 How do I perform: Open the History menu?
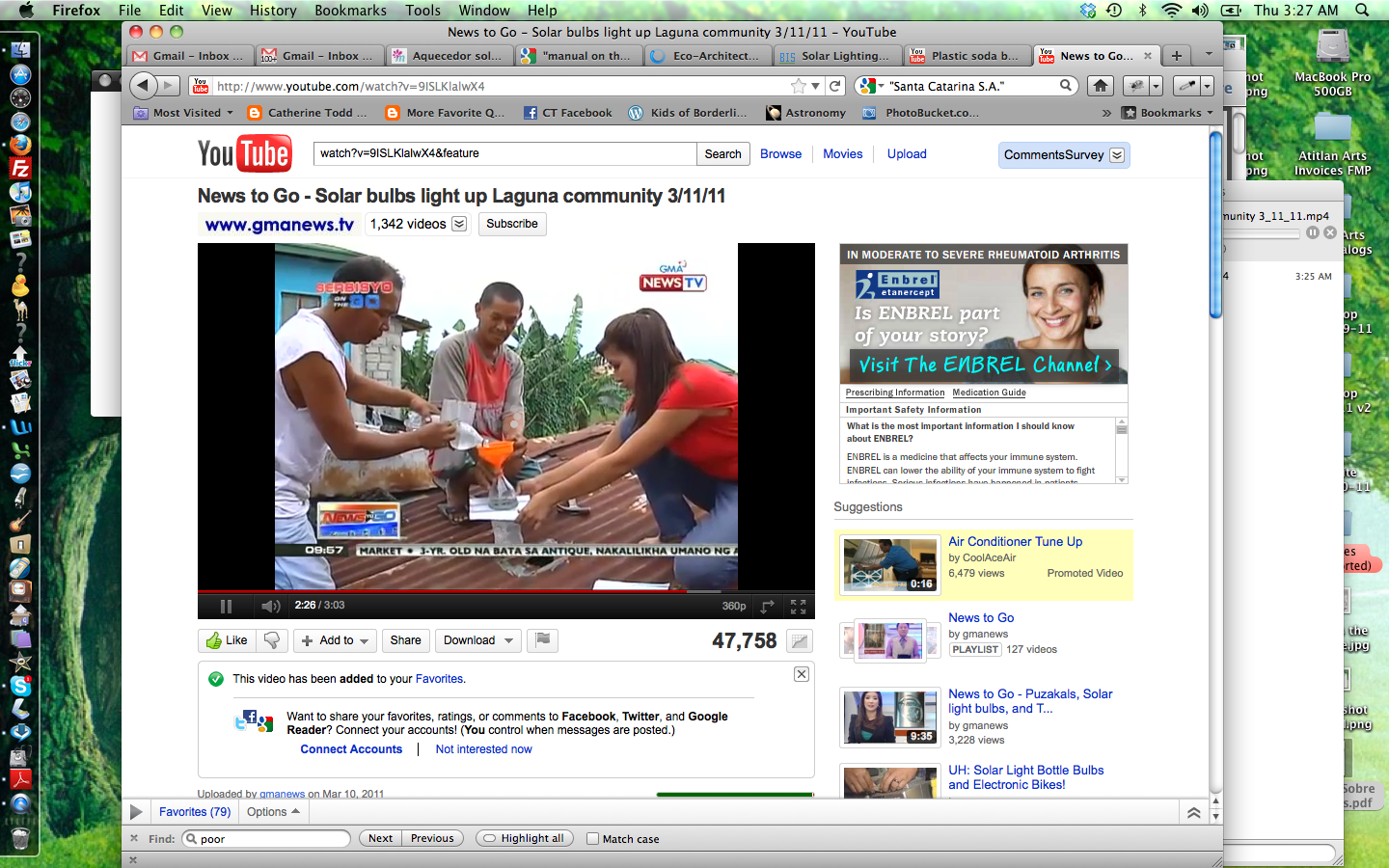[273, 11]
